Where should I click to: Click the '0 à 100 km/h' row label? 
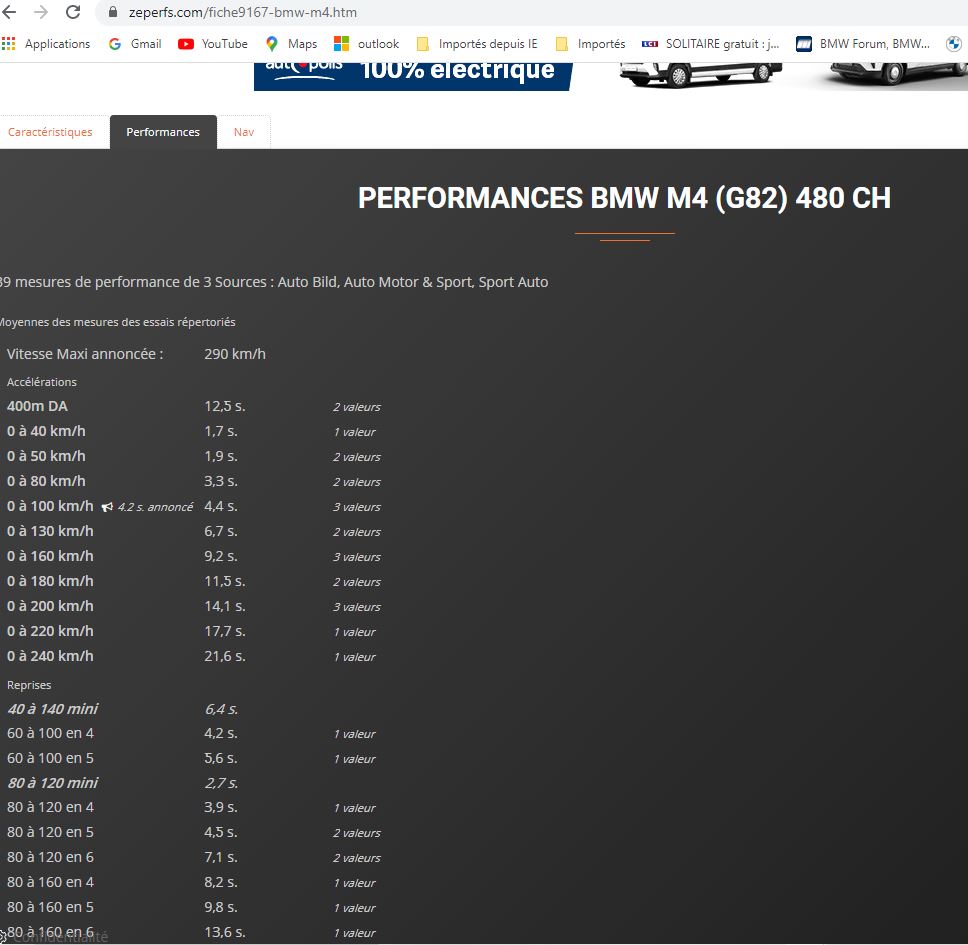pos(50,506)
